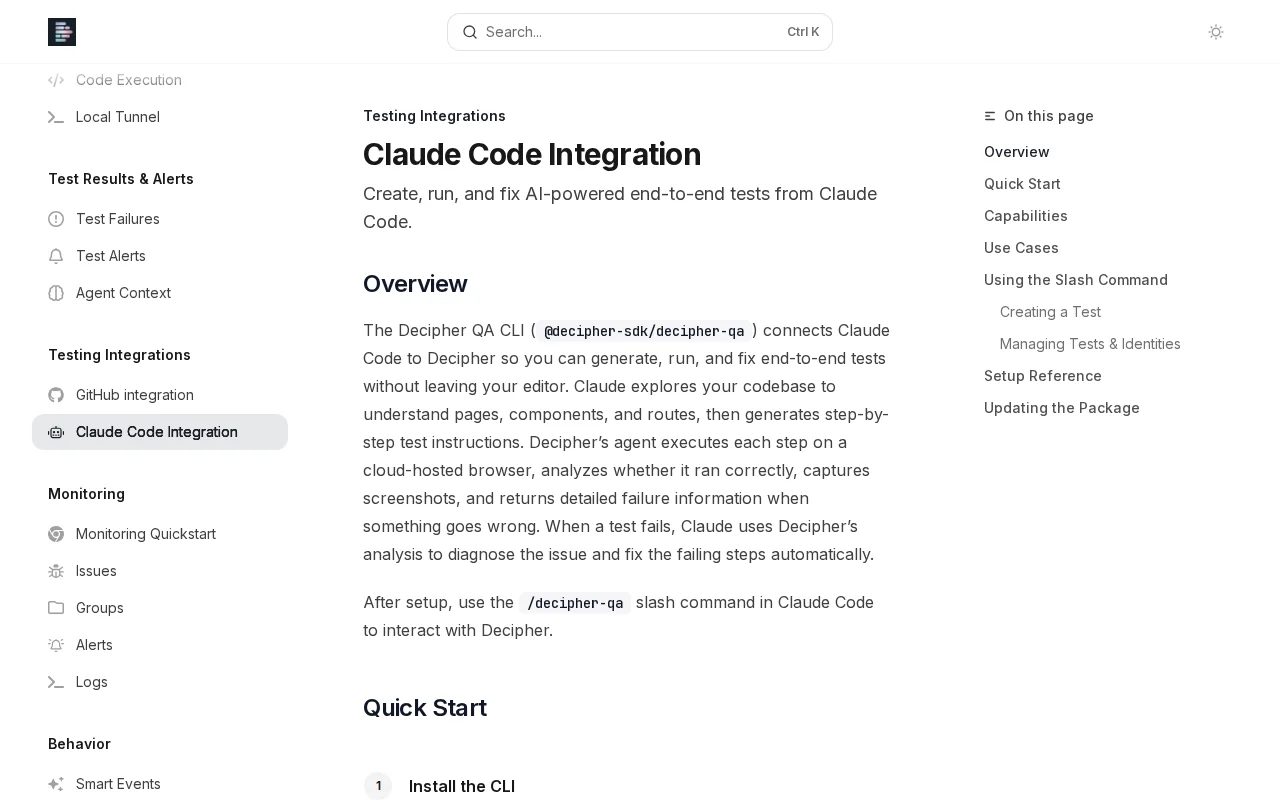This screenshot has height=800, width=1280.
Task: Jump to Use Cases section link
Action: pyautogui.click(x=1021, y=248)
